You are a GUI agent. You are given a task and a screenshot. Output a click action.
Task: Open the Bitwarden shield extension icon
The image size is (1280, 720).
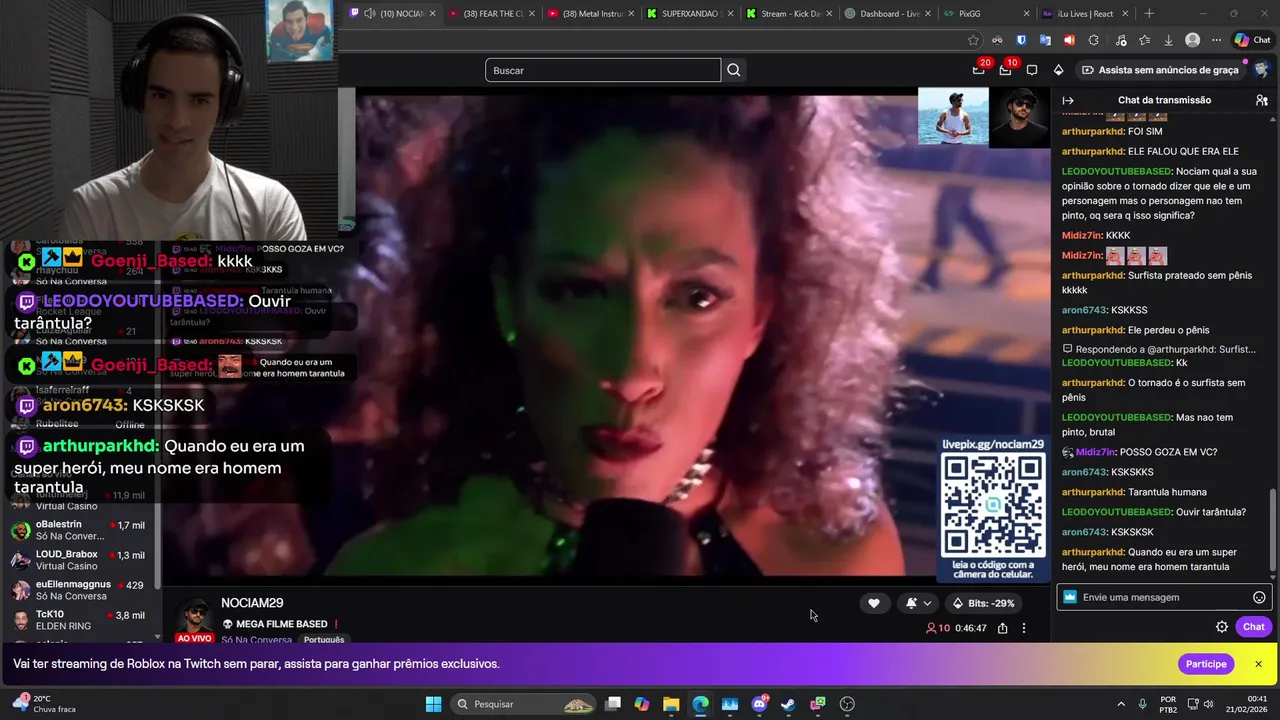click(1021, 40)
